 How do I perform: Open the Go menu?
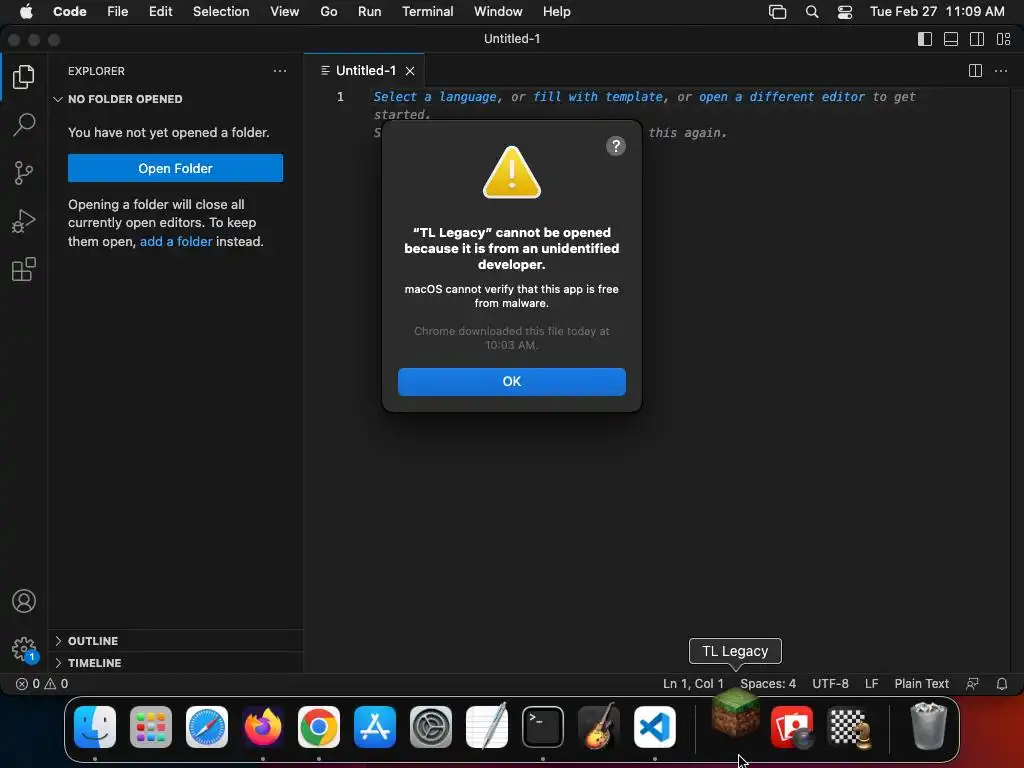(328, 12)
